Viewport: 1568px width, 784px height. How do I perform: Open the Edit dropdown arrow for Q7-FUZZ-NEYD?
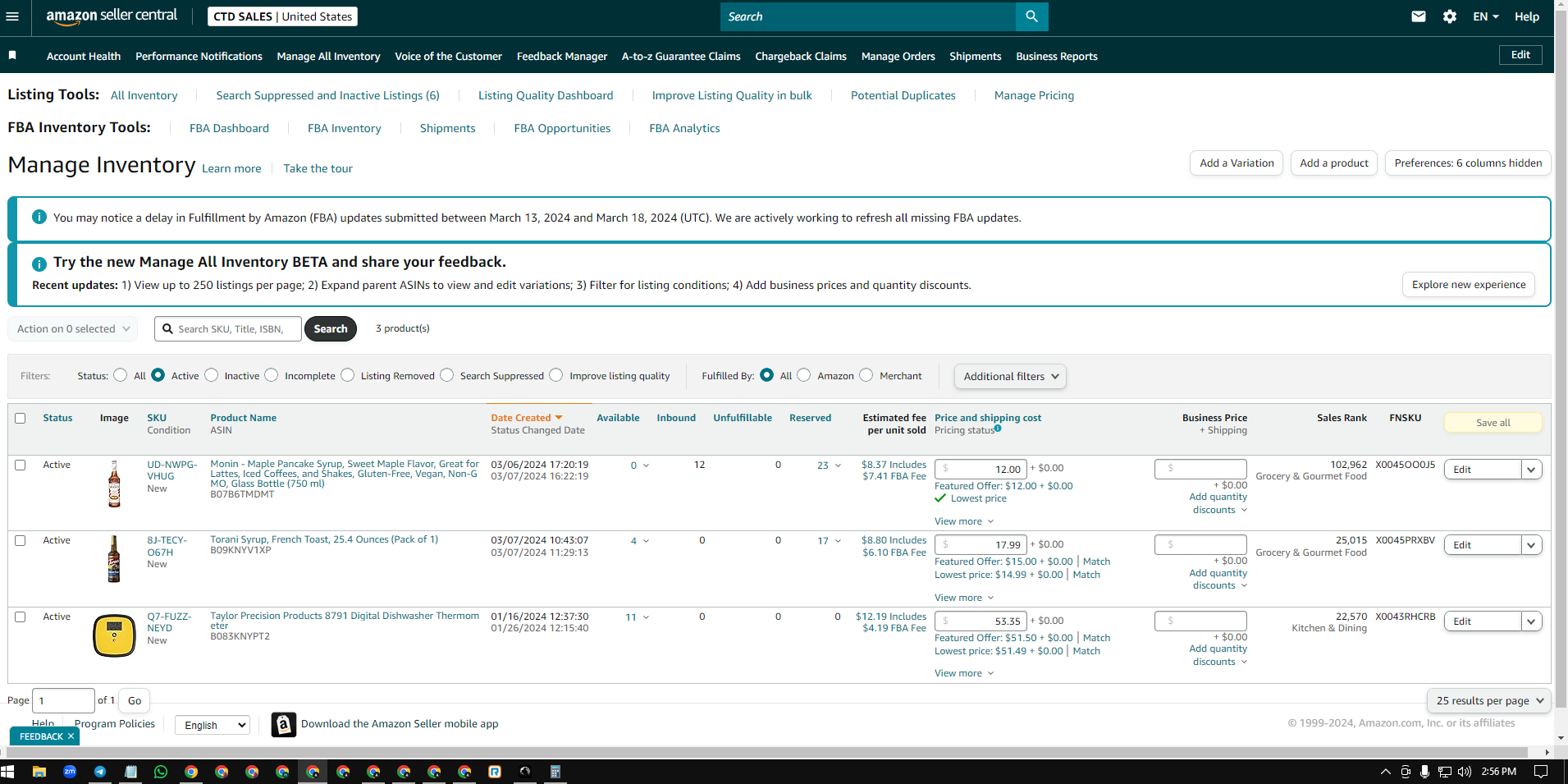[x=1531, y=621]
